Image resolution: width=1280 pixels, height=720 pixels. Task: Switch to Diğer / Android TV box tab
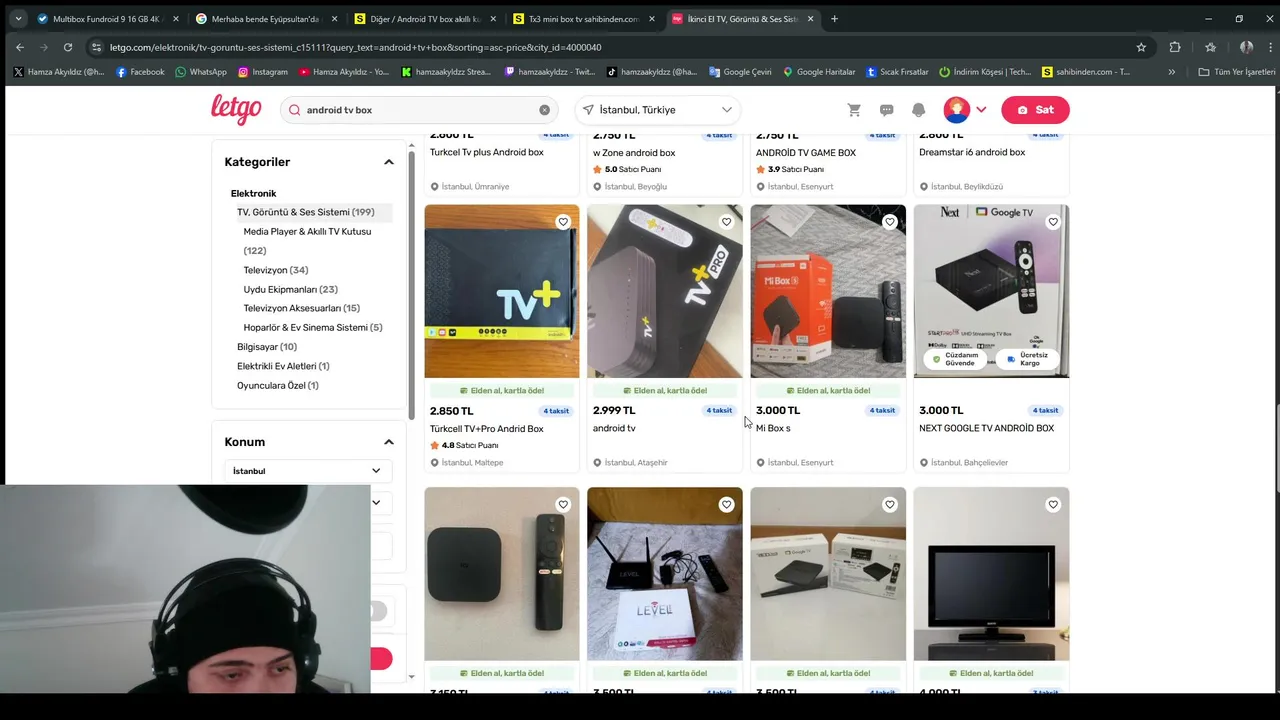click(425, 19)
